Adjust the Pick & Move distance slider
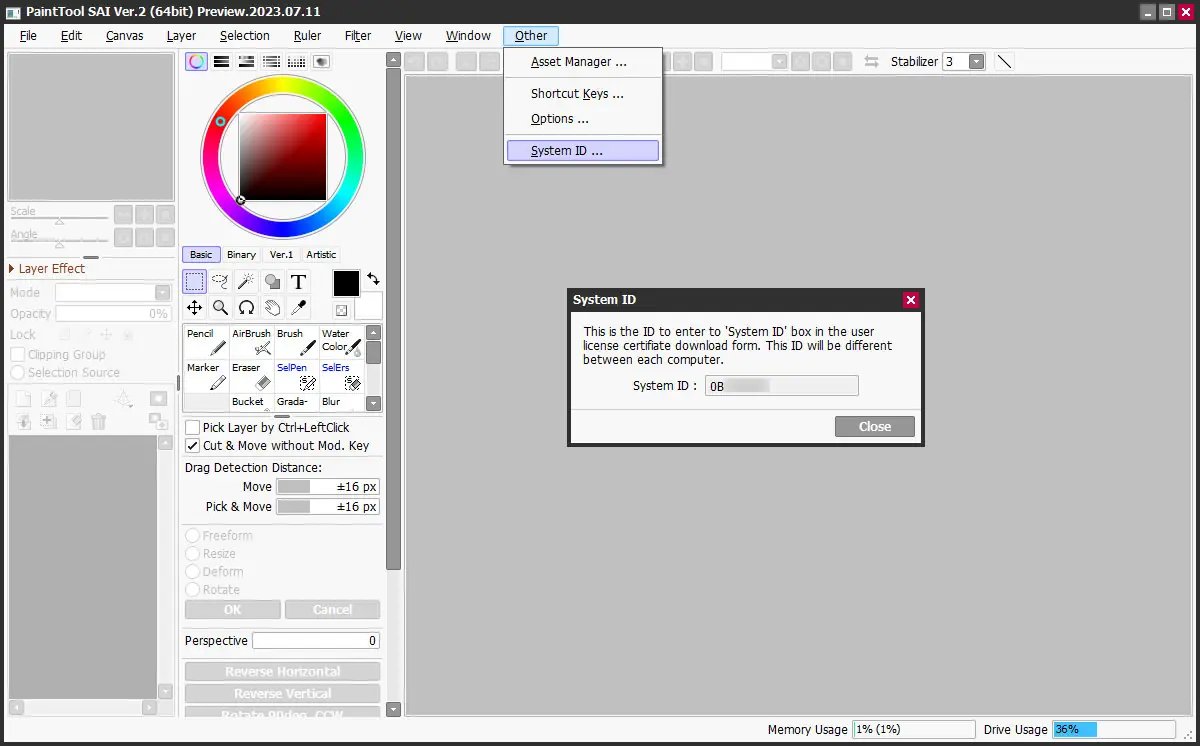1200x746 pixels. pyautogui.click(x=327, y=507)
